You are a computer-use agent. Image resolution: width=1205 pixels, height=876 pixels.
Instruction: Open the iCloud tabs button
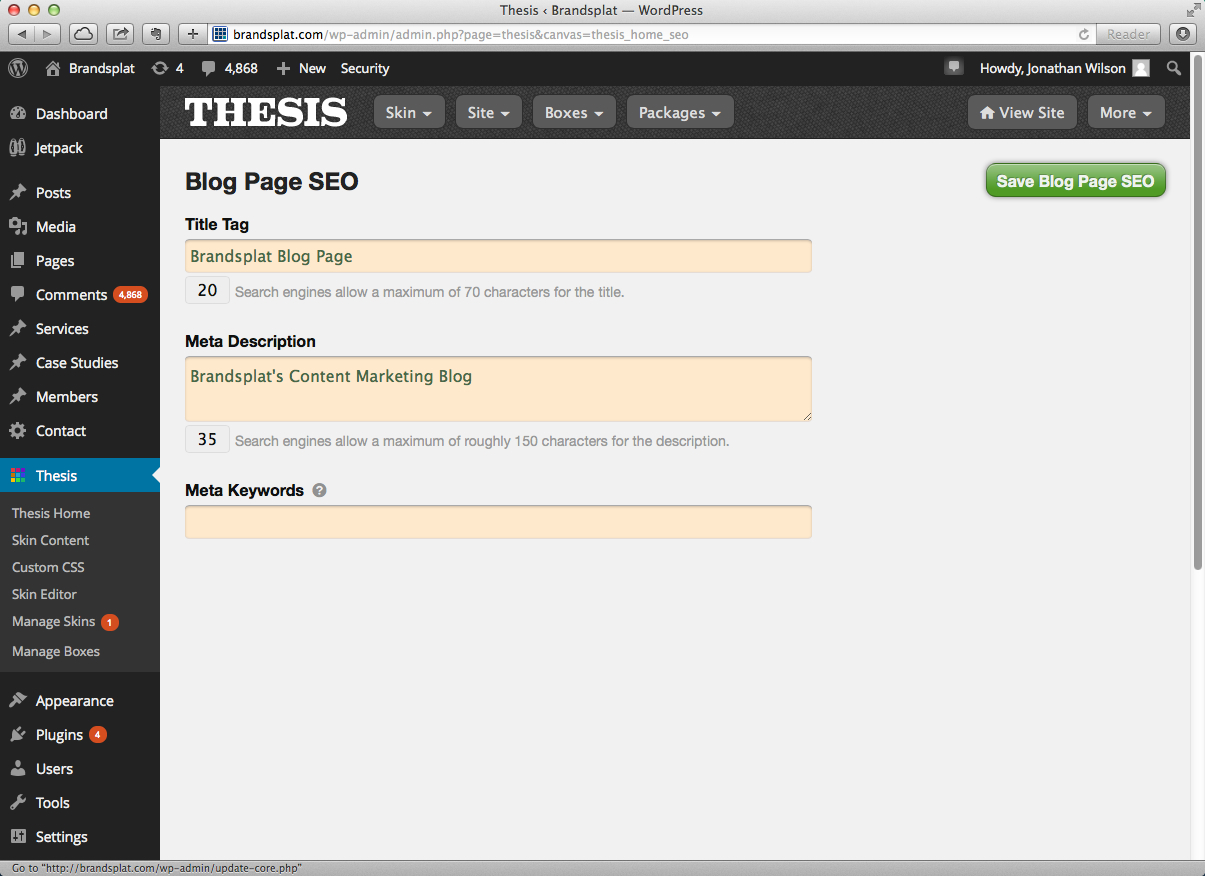84,34
